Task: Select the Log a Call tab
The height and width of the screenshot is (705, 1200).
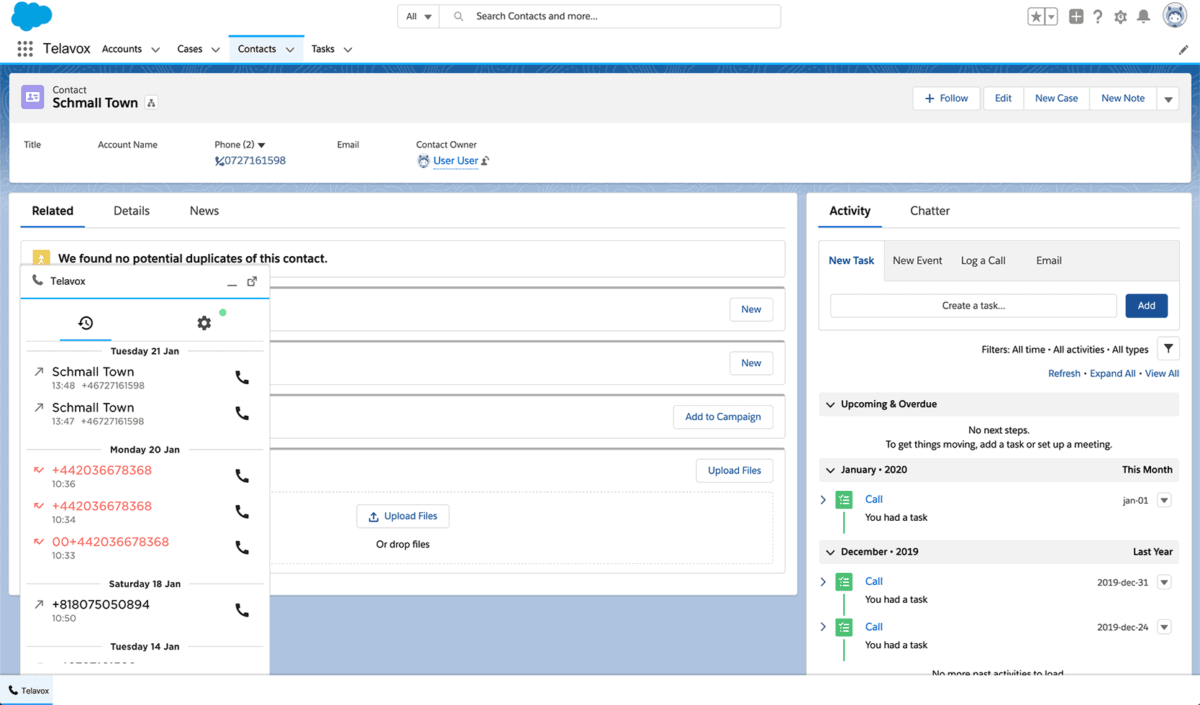Action: (x=983, y=260)
